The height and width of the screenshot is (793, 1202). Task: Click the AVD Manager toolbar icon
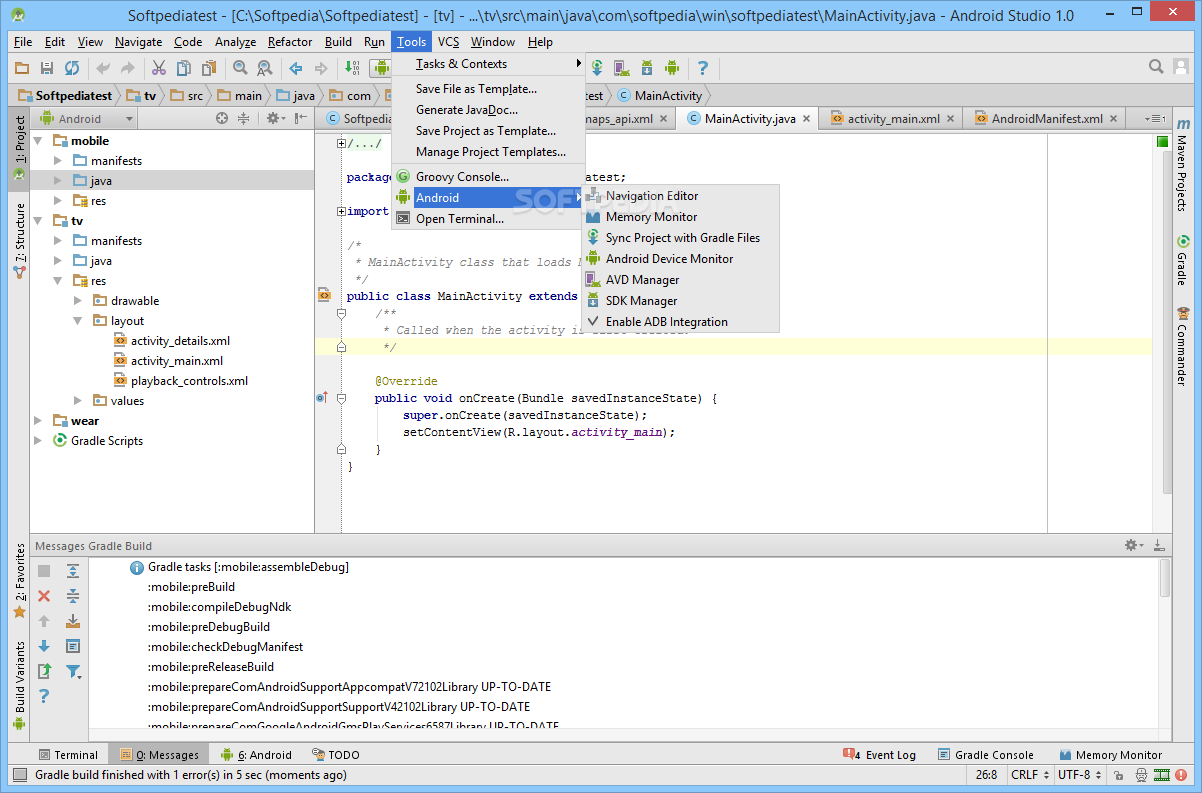point(622,68)
